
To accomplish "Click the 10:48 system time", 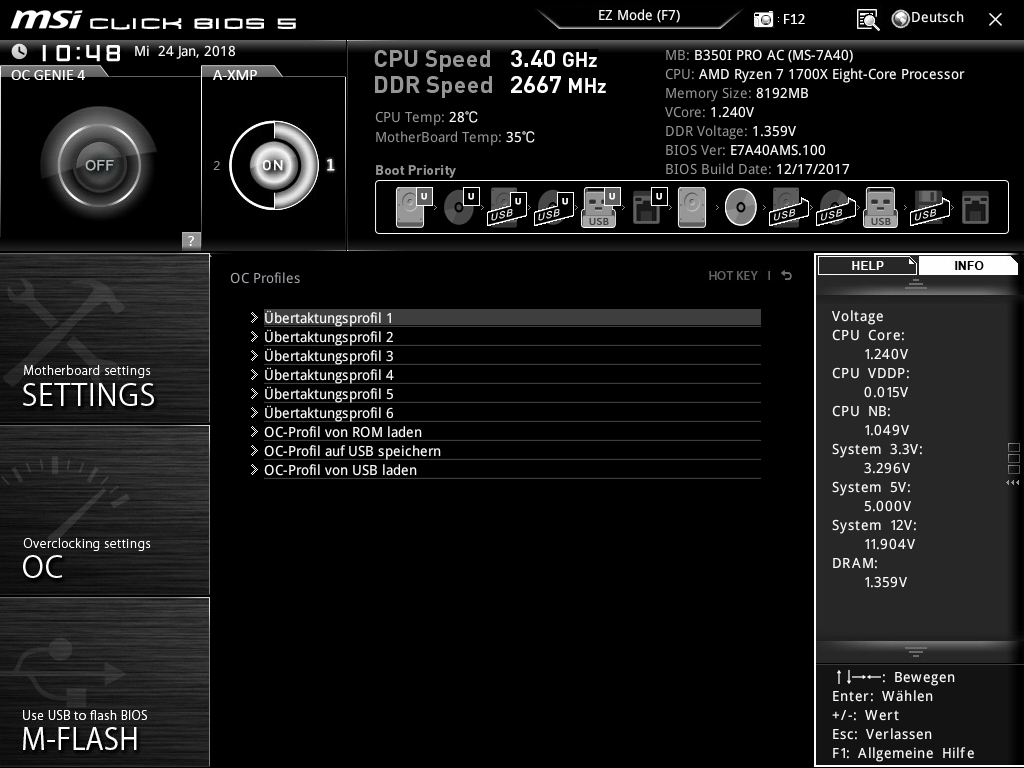I will point(80,52).
